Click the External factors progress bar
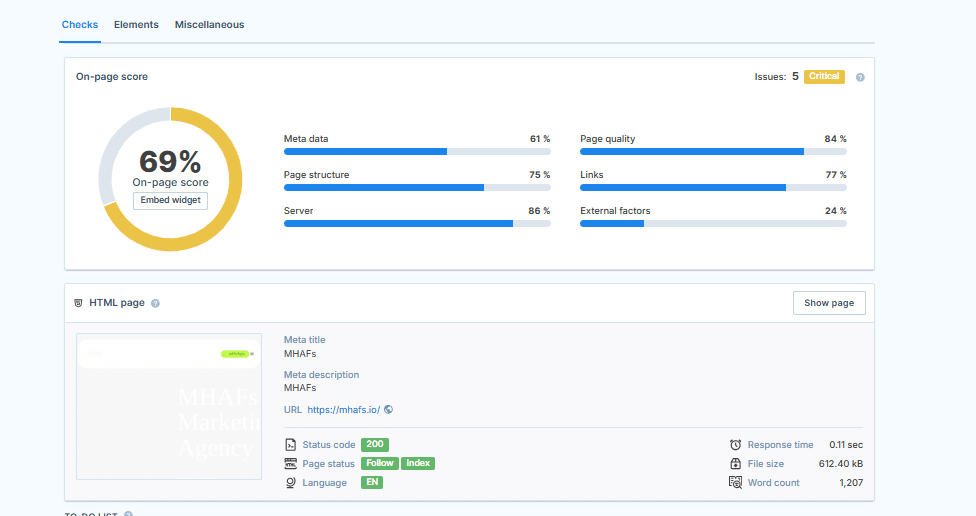The width and height of the screenshot is (976, 516). tap(713, 224)
